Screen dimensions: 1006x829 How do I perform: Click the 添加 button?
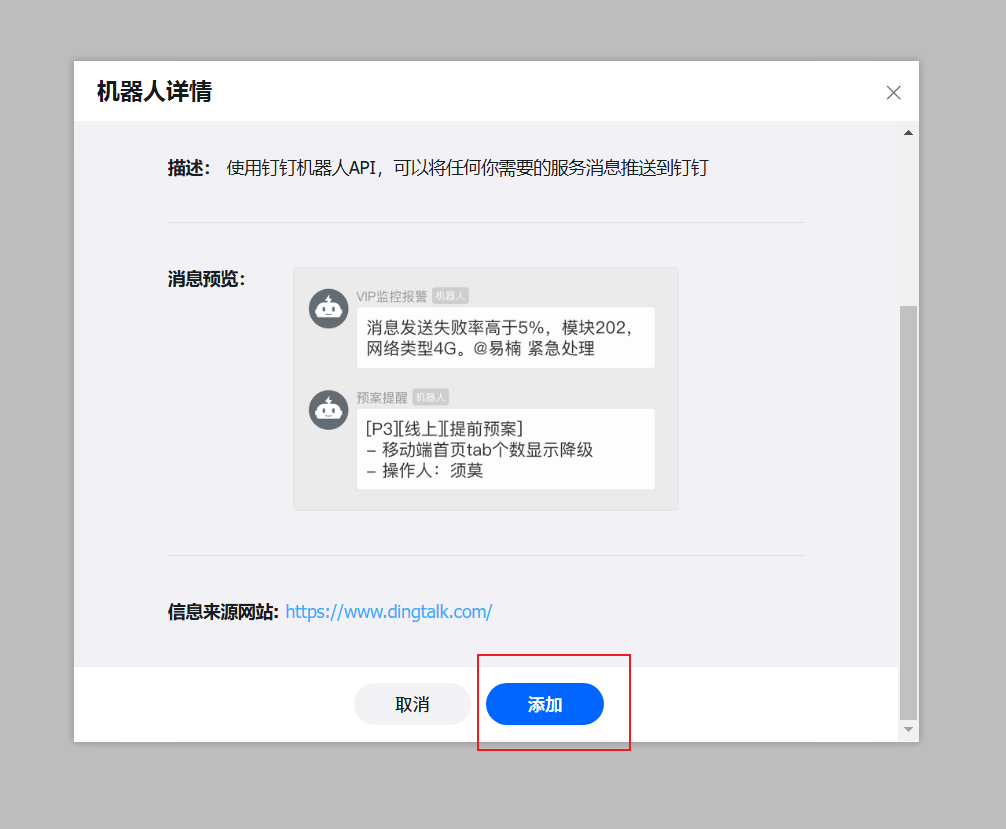tap(545, 704)
